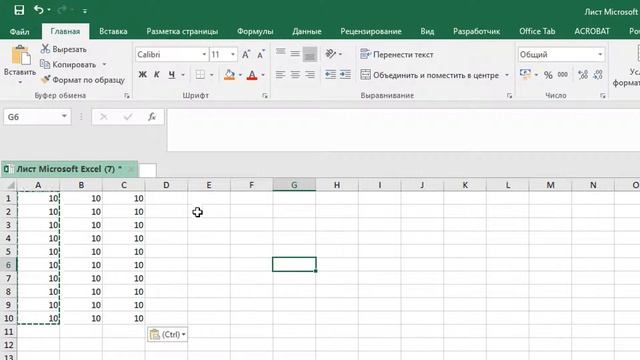Open the Разметка страницы tab
This screenshot has height=360, width=640.
[x=182, y=31]
